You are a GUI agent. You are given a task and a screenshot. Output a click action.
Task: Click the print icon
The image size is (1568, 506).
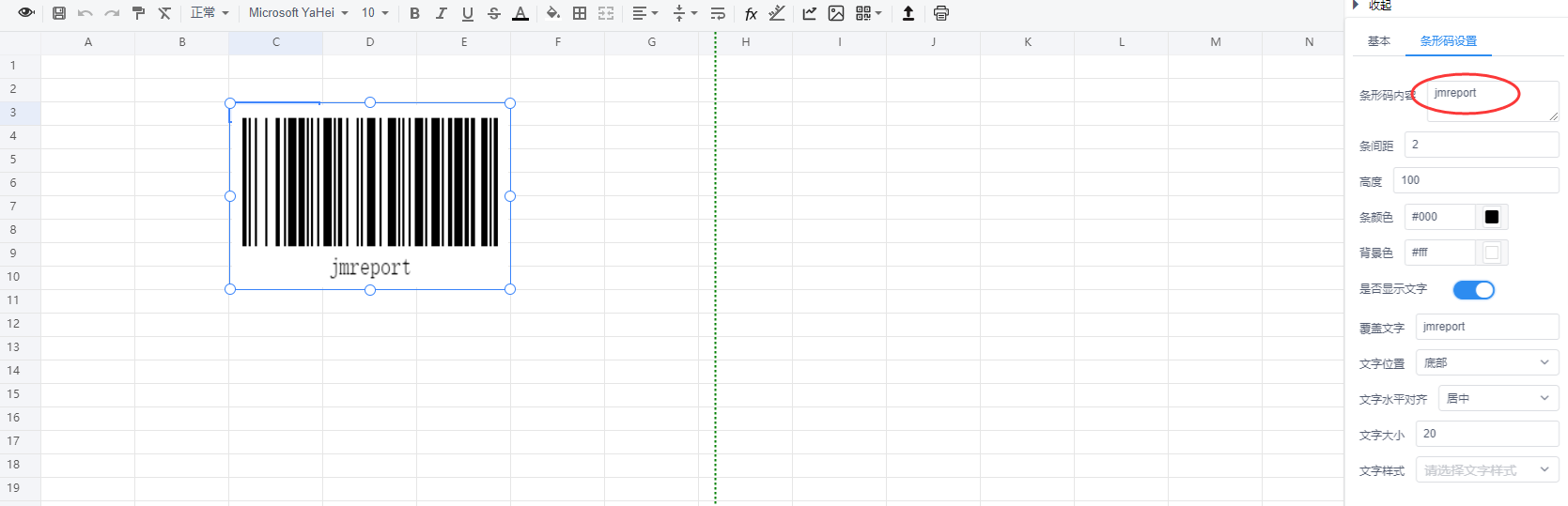[x=941, y=13]
